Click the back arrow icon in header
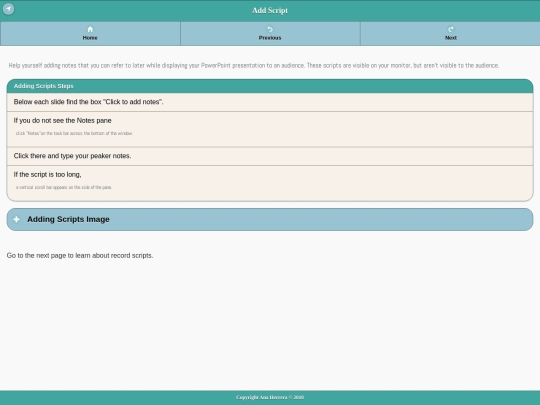Image resolution: width=540 pixels, height=405 pixels. pos(9,9)
